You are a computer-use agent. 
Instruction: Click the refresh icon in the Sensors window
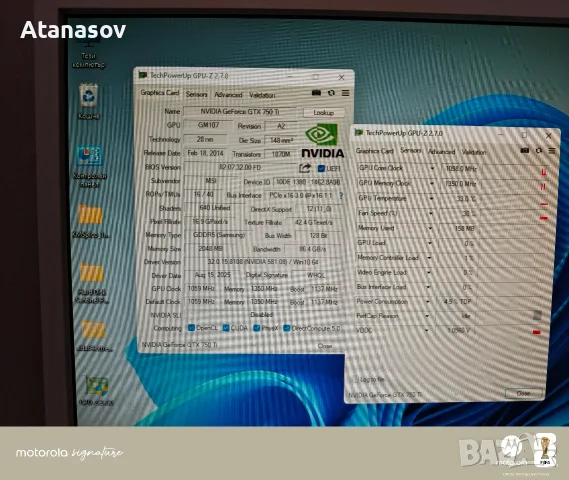[539, 150]
